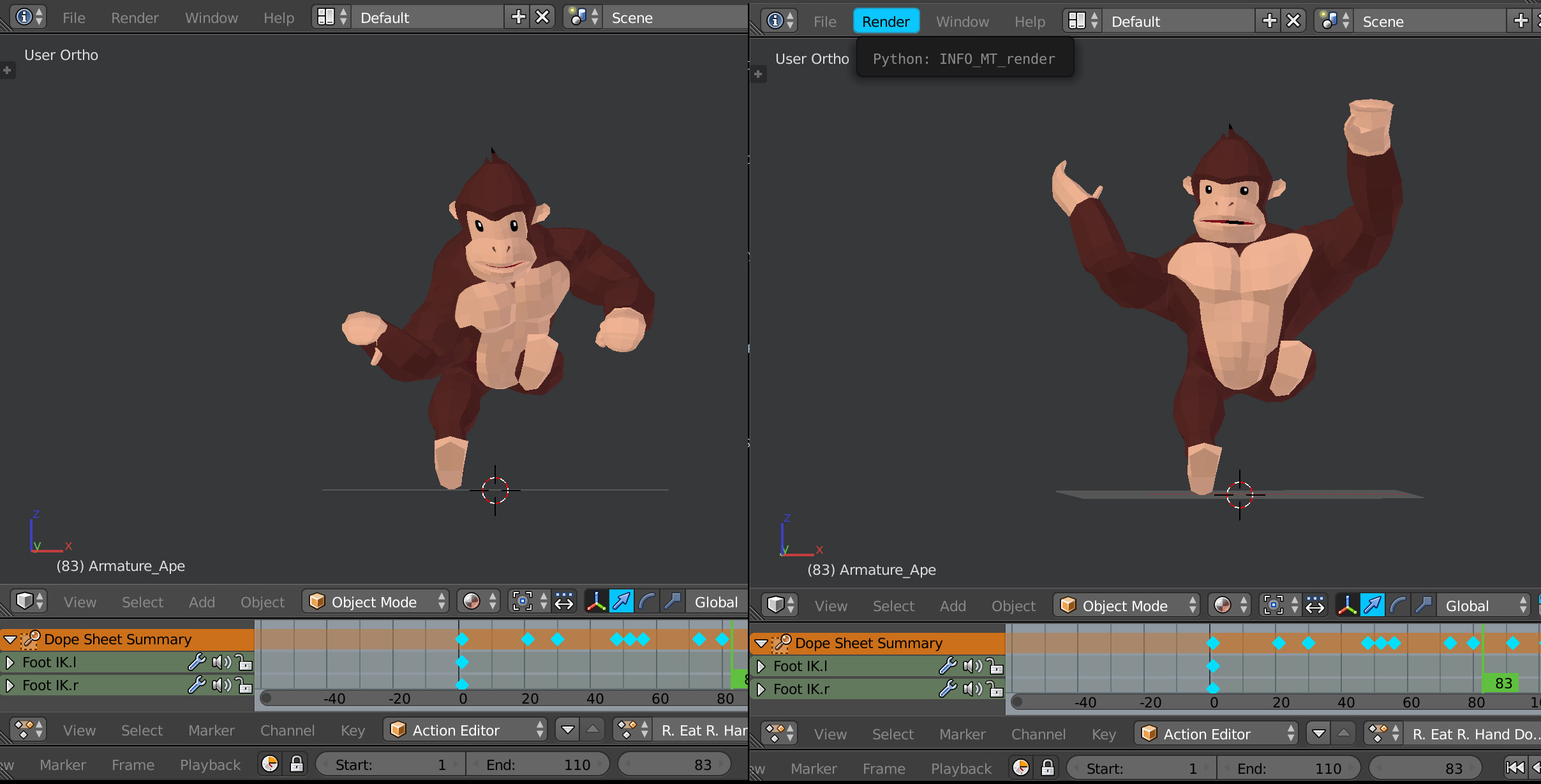
Task: Click the wrench icon on the Foot IK.l channel
Action: [x=197, y=662]
